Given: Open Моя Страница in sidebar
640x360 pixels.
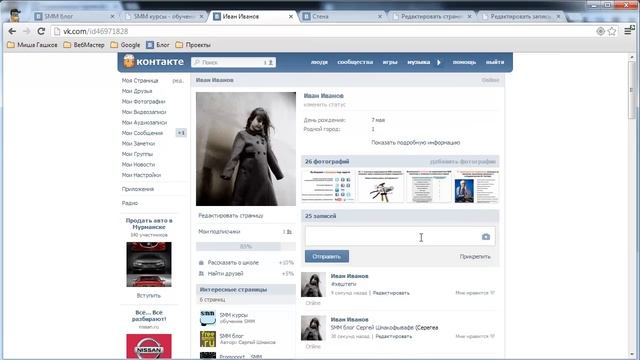Looking at the screenshot, I should 140,80.
